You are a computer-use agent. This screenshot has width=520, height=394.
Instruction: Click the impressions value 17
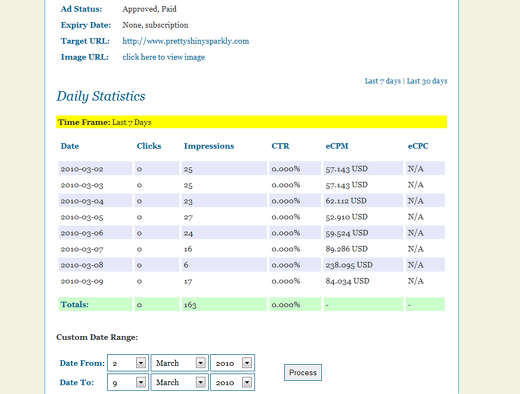(188, 281)
